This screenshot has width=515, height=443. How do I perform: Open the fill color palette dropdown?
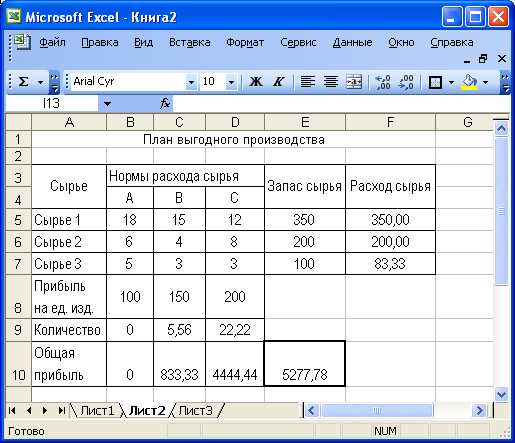click(485, 82)
